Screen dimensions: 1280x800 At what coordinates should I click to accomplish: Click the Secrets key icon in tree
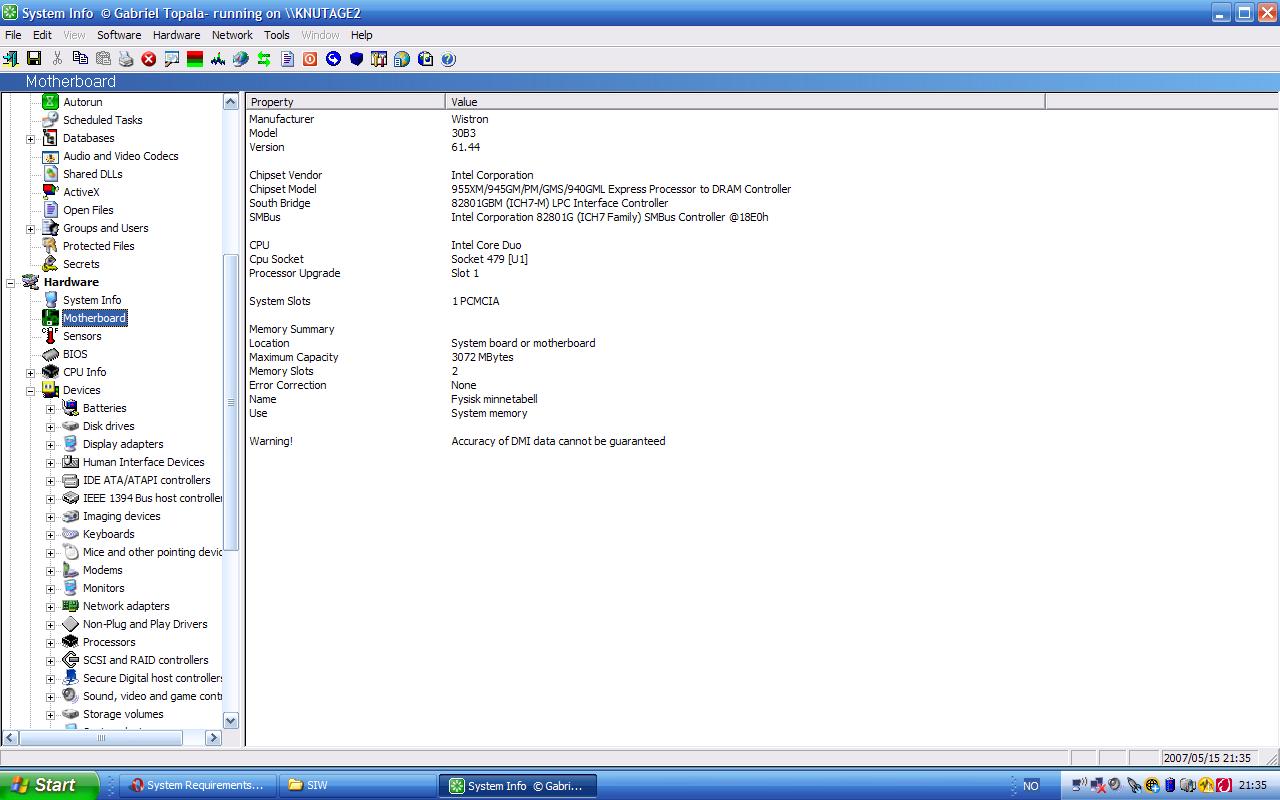coord(50,264)
